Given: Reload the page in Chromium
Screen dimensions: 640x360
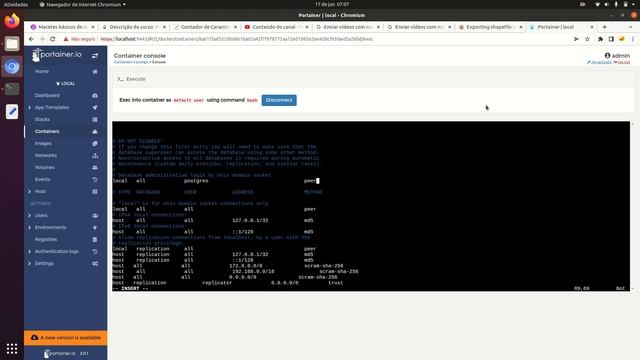Looking at the screenshot, I should (x=53, y=39).
